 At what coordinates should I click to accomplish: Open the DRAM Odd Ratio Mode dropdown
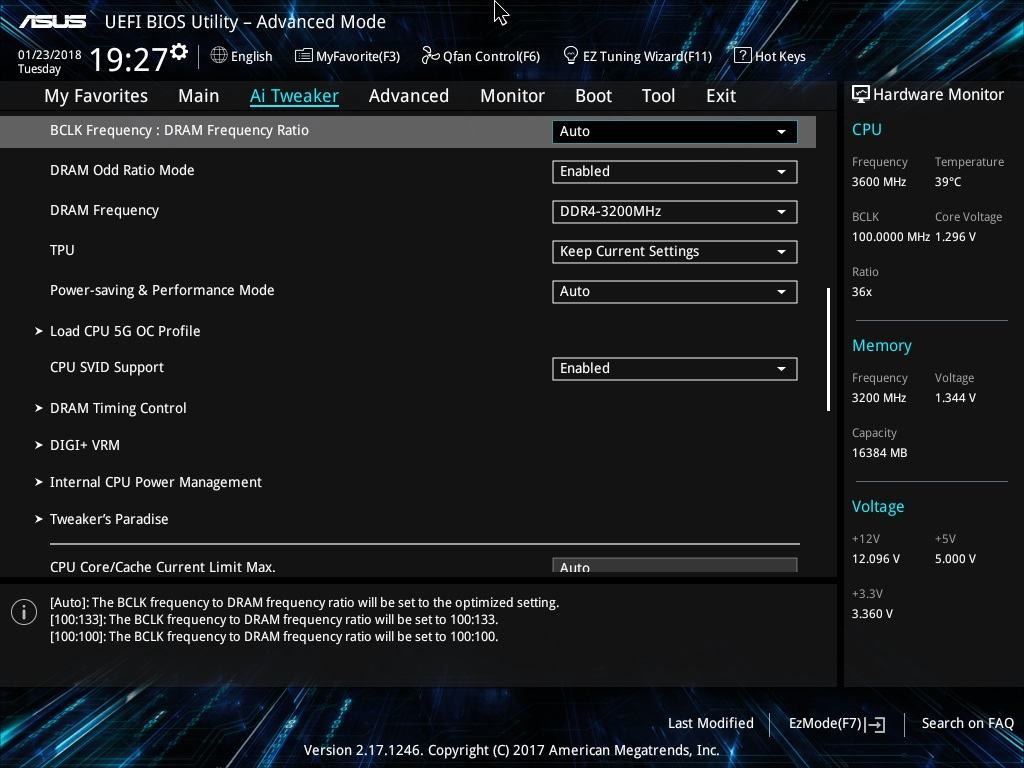tap(675, 172)
